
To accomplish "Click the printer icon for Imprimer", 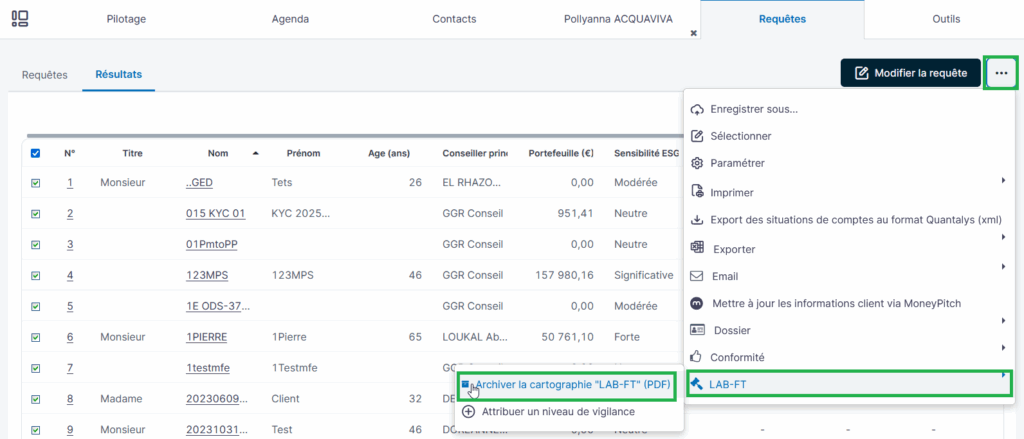I will (x=698, y=192).
